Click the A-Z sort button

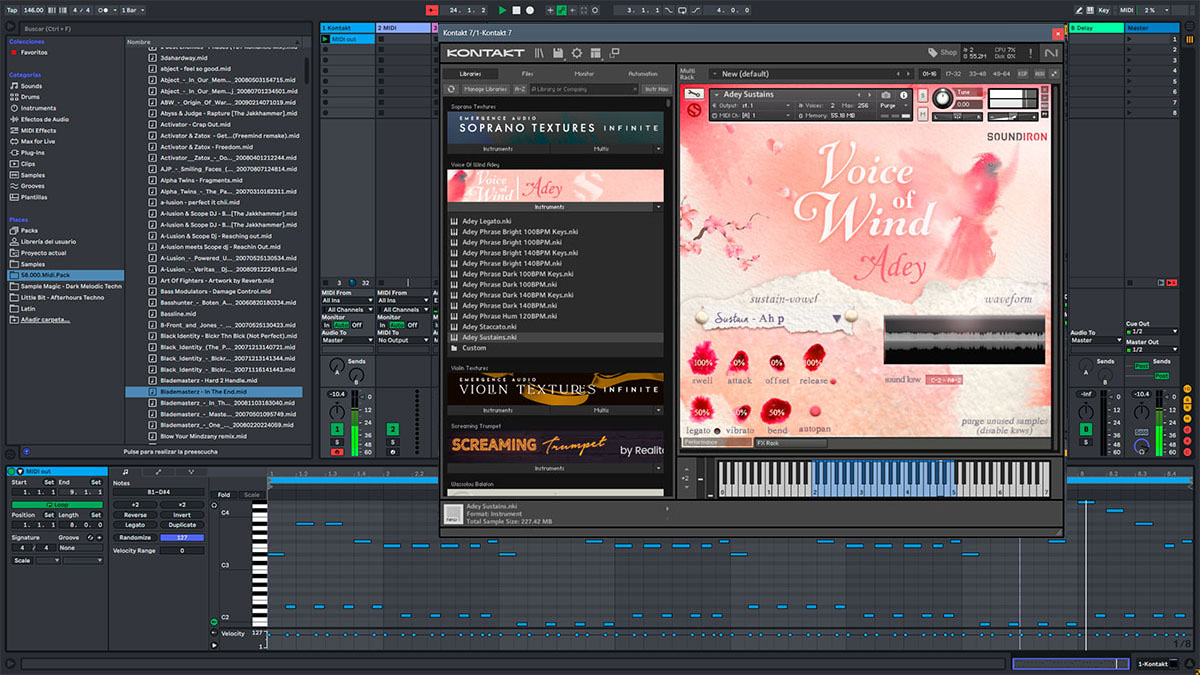click(x=520, y=89)
